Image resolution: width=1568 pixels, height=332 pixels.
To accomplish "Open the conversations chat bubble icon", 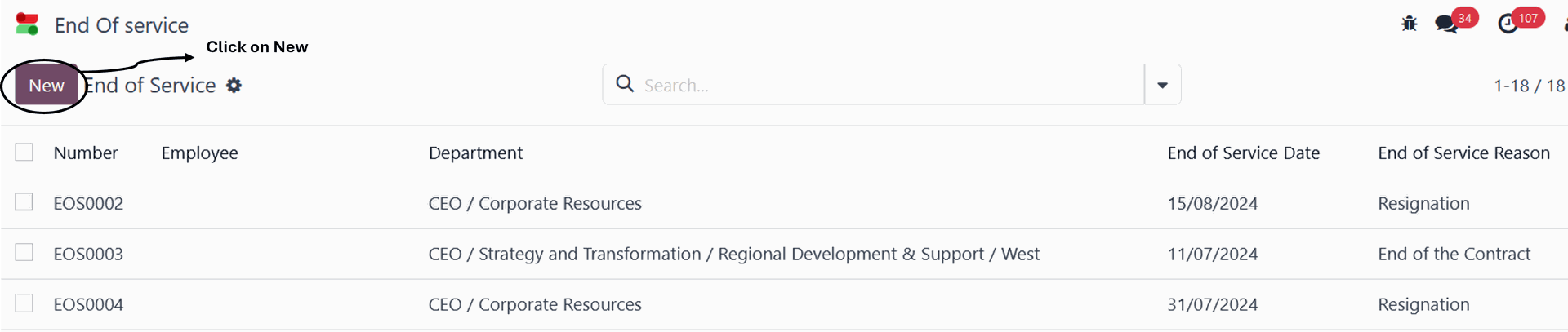I will tap(1446, 24).
